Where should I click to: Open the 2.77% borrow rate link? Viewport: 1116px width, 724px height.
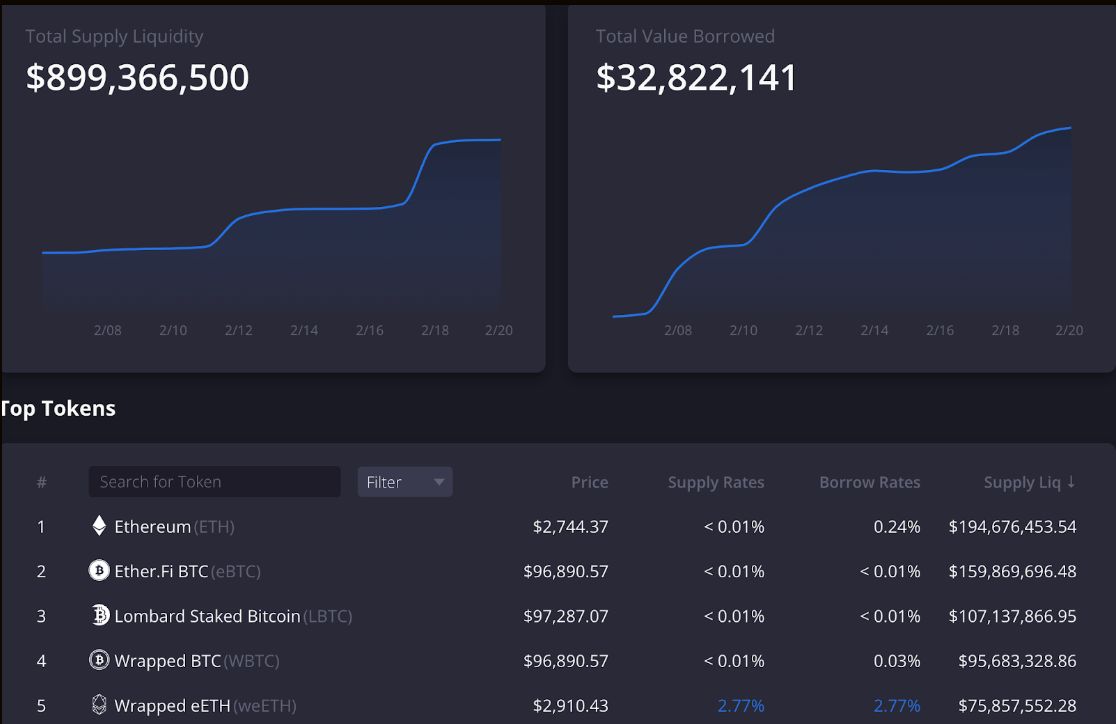(897, 705)
